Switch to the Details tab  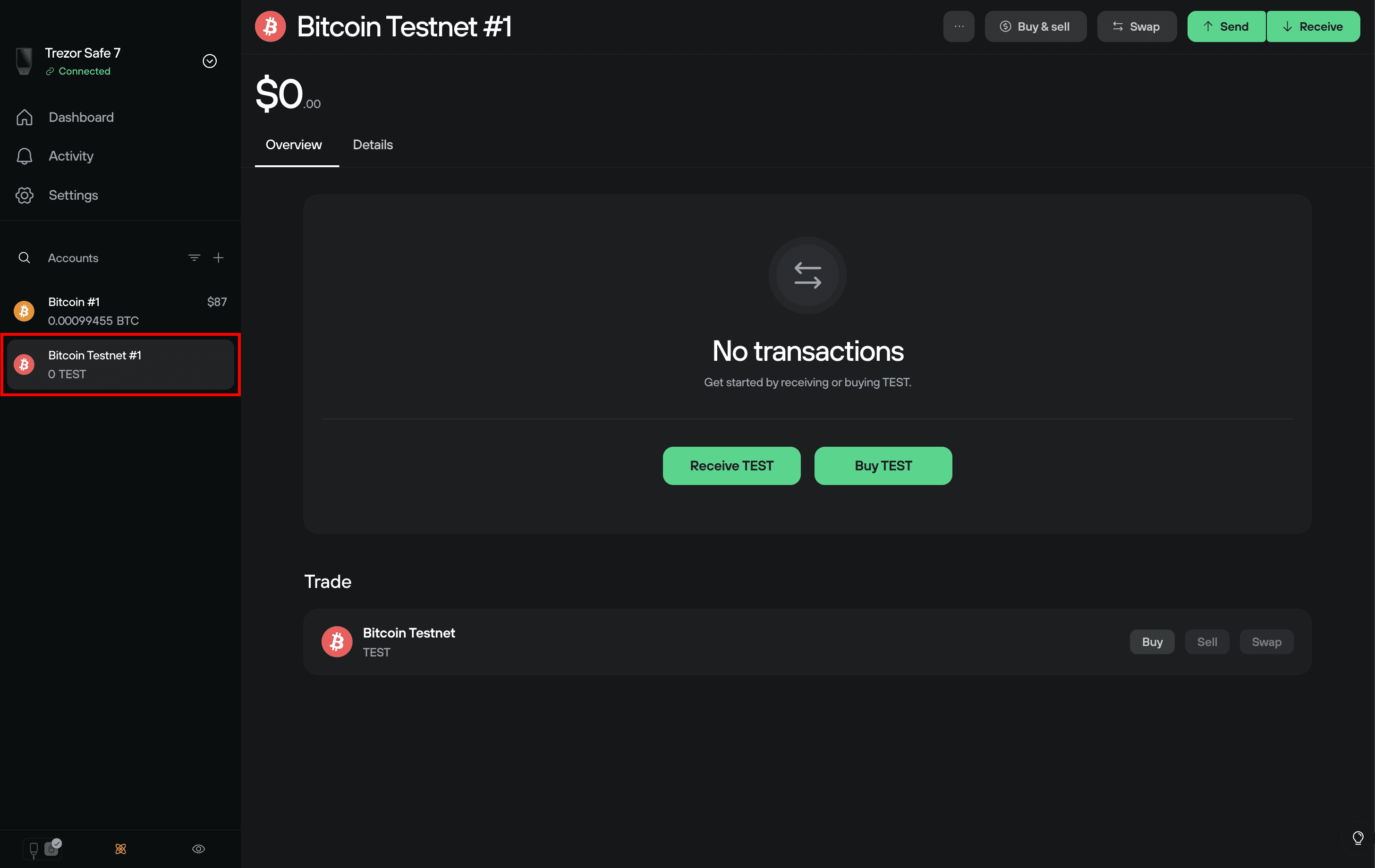372,145
